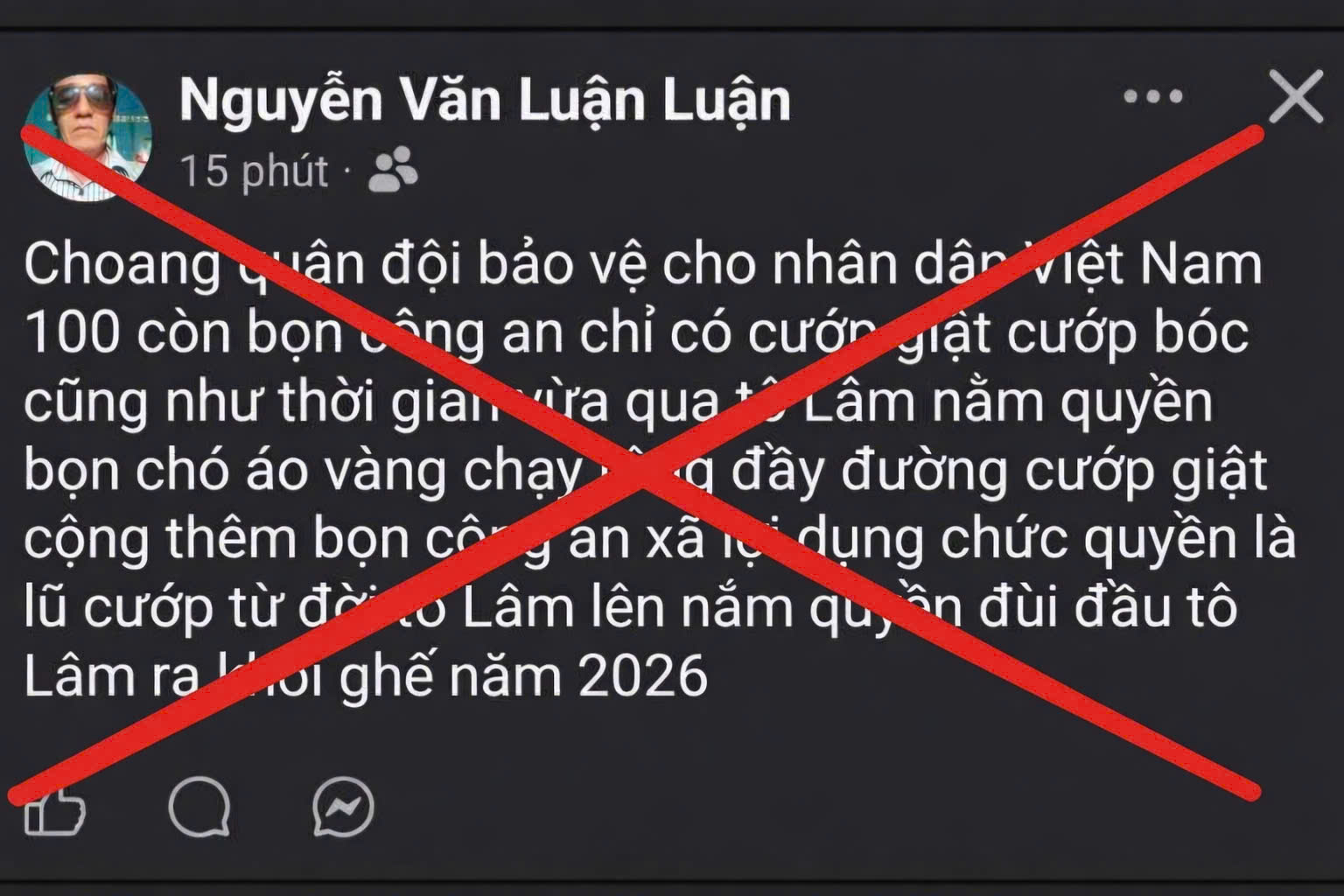Click the "15 phút" timestamp
Viewport: 1344px width, 896px height.
(x=254, y=171)
